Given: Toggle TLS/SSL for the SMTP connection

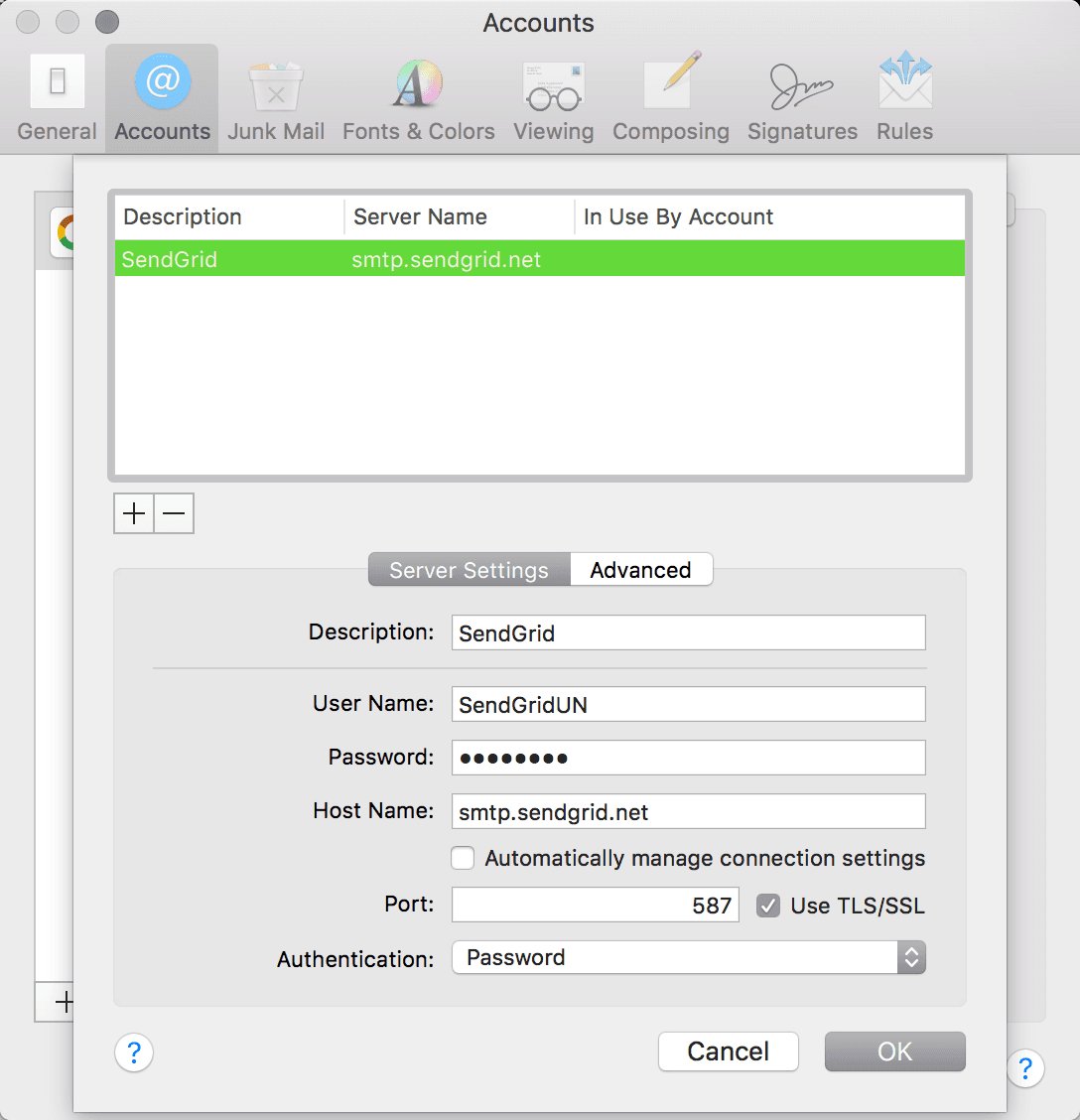Looking at the screenshot, I should pyautogui.click(x=767, y=906).
